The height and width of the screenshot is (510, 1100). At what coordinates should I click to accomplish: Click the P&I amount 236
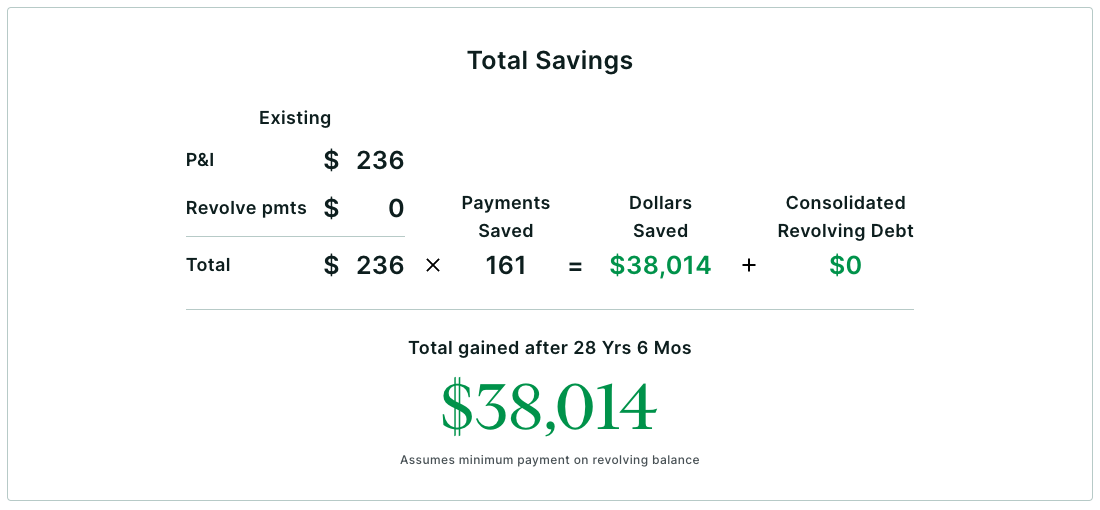(380, 161)
